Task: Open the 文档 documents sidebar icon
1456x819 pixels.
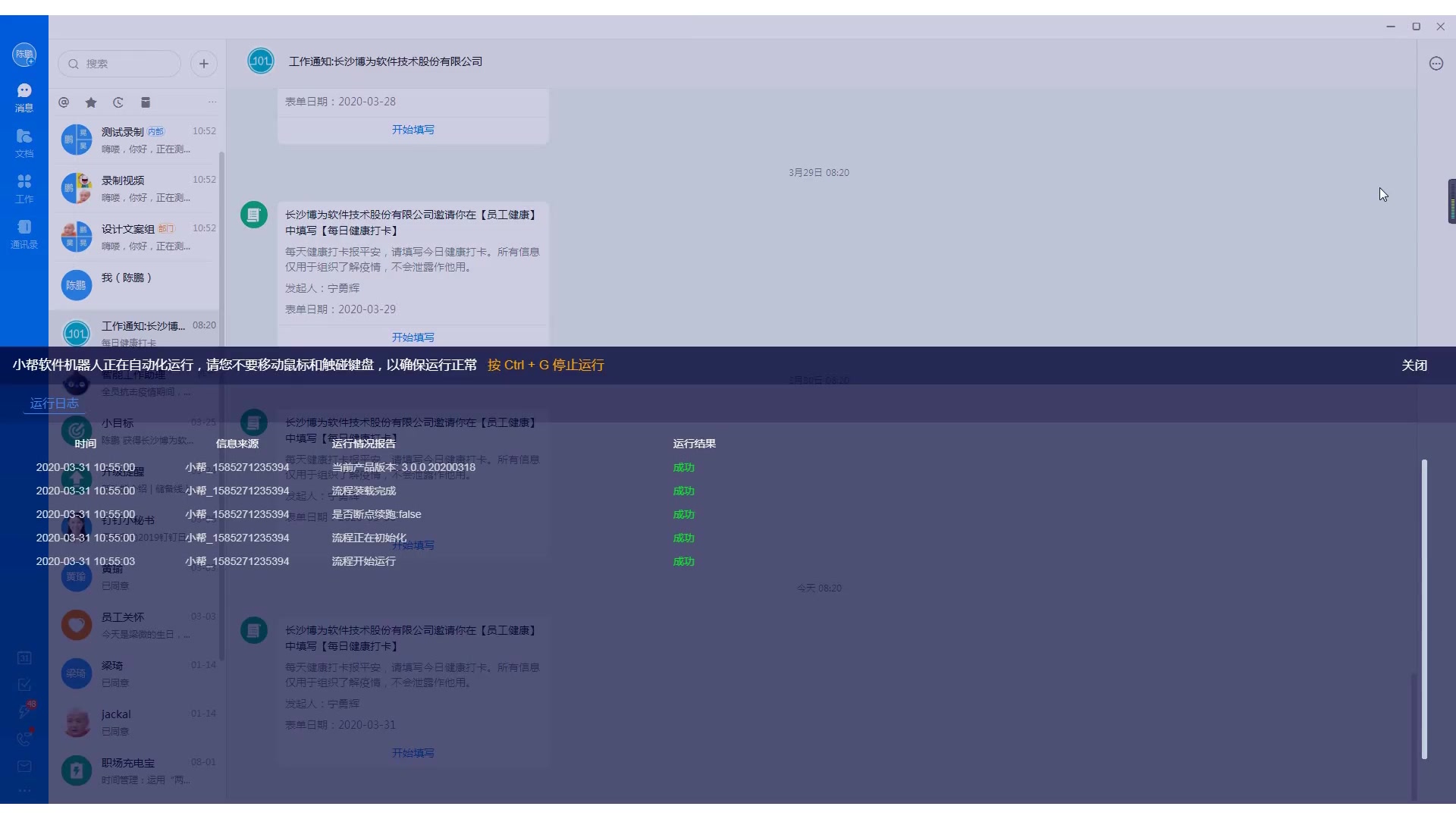Action: pyautogui.click(x=24, y=143)
